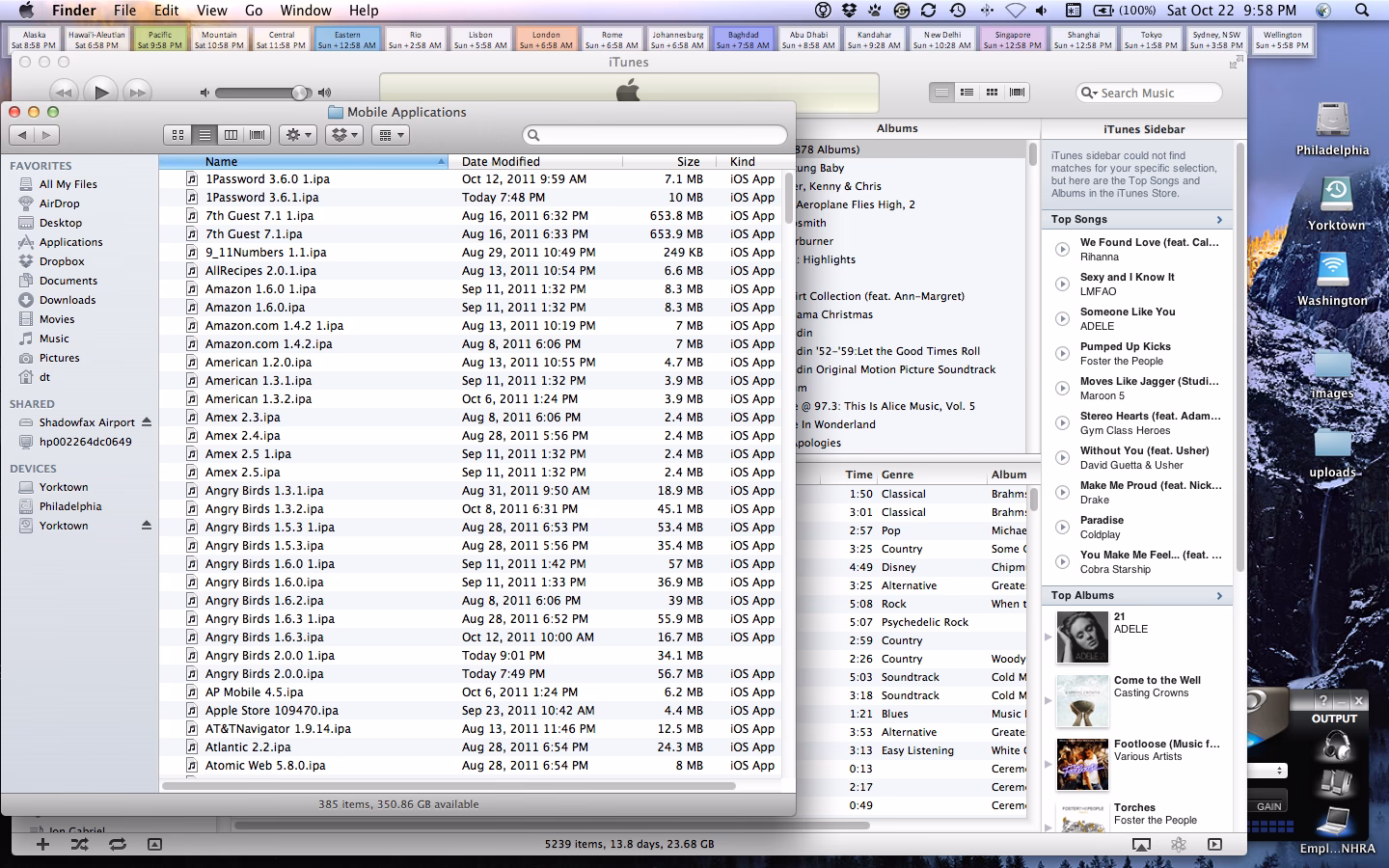Adjust the iTunes volume slider knob
The height and width of the screenshot is (868, 1389).
pos(300,93)
